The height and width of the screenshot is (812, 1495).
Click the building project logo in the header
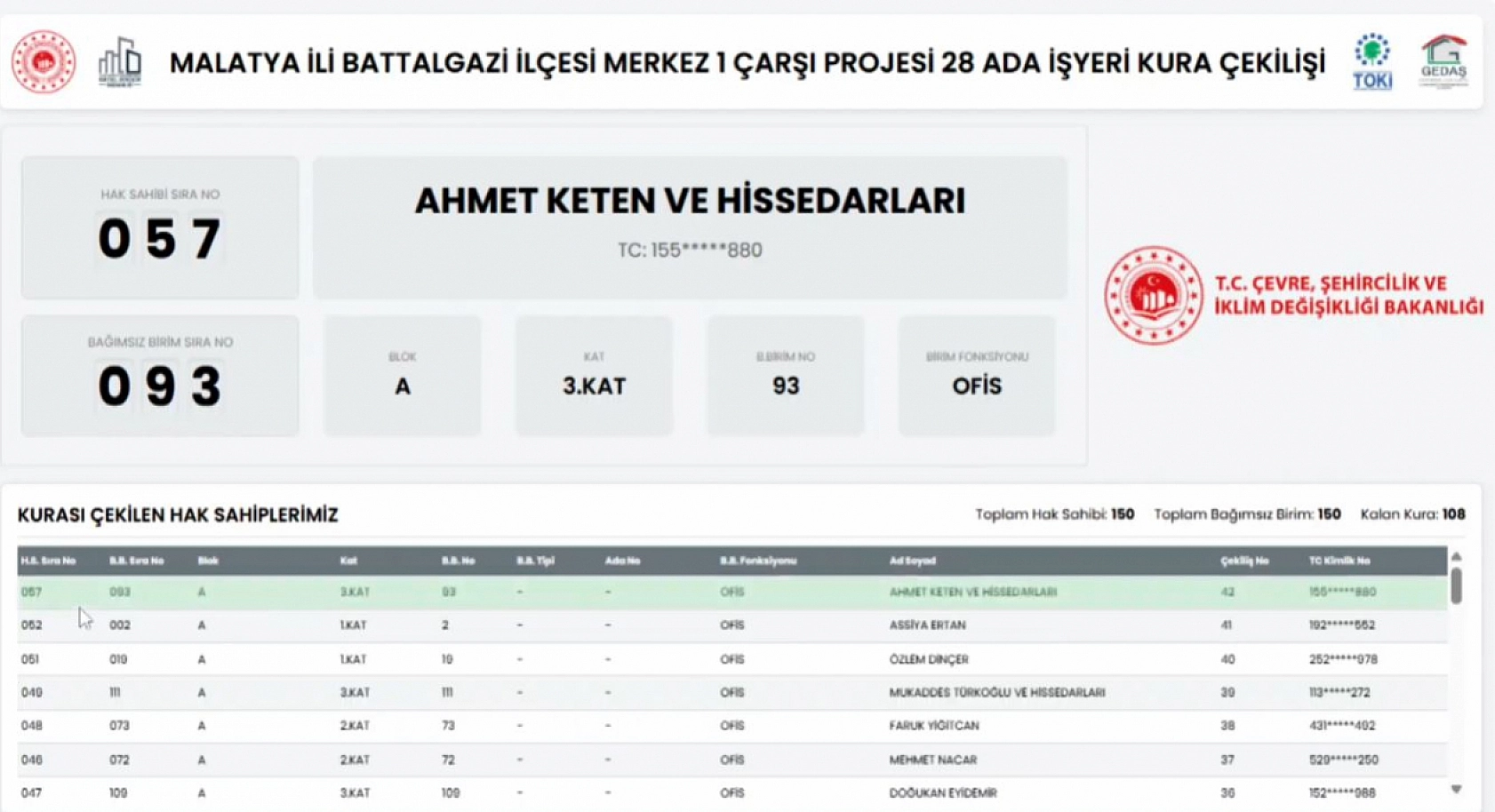pyautogui.click(x=120, y=62)
